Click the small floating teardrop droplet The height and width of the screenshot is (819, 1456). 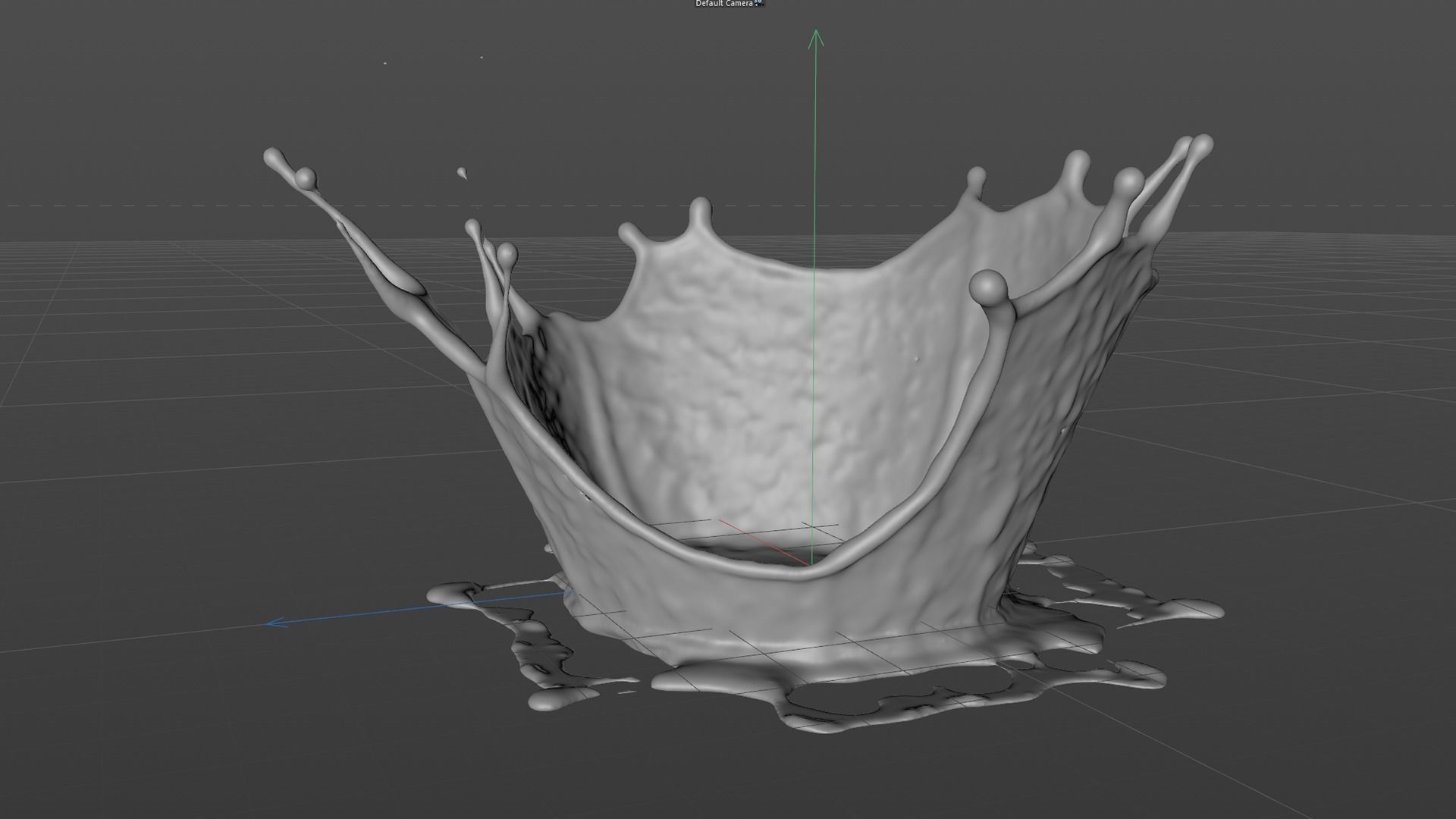coord(462,174)
